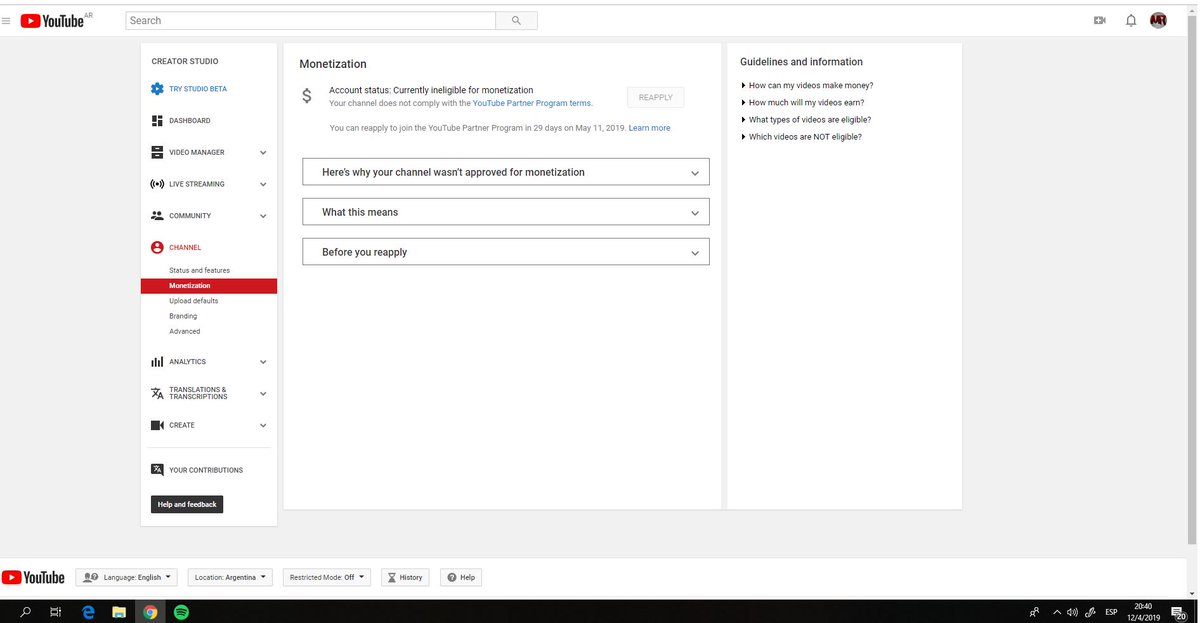Open the Branding page

(x=183, y=316)
